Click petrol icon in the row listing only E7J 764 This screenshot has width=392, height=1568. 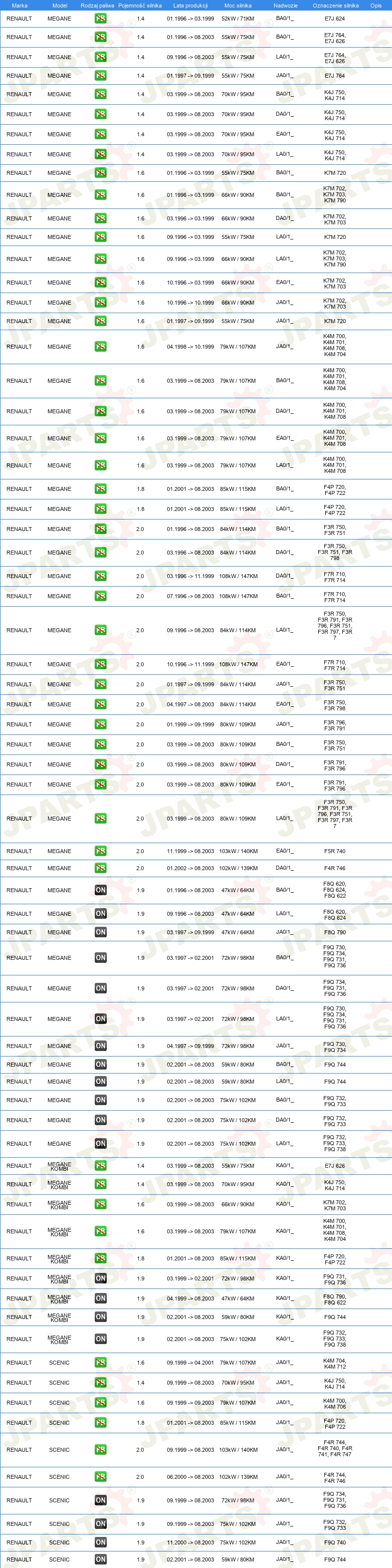pyautogui.click(x=100, y=76)
